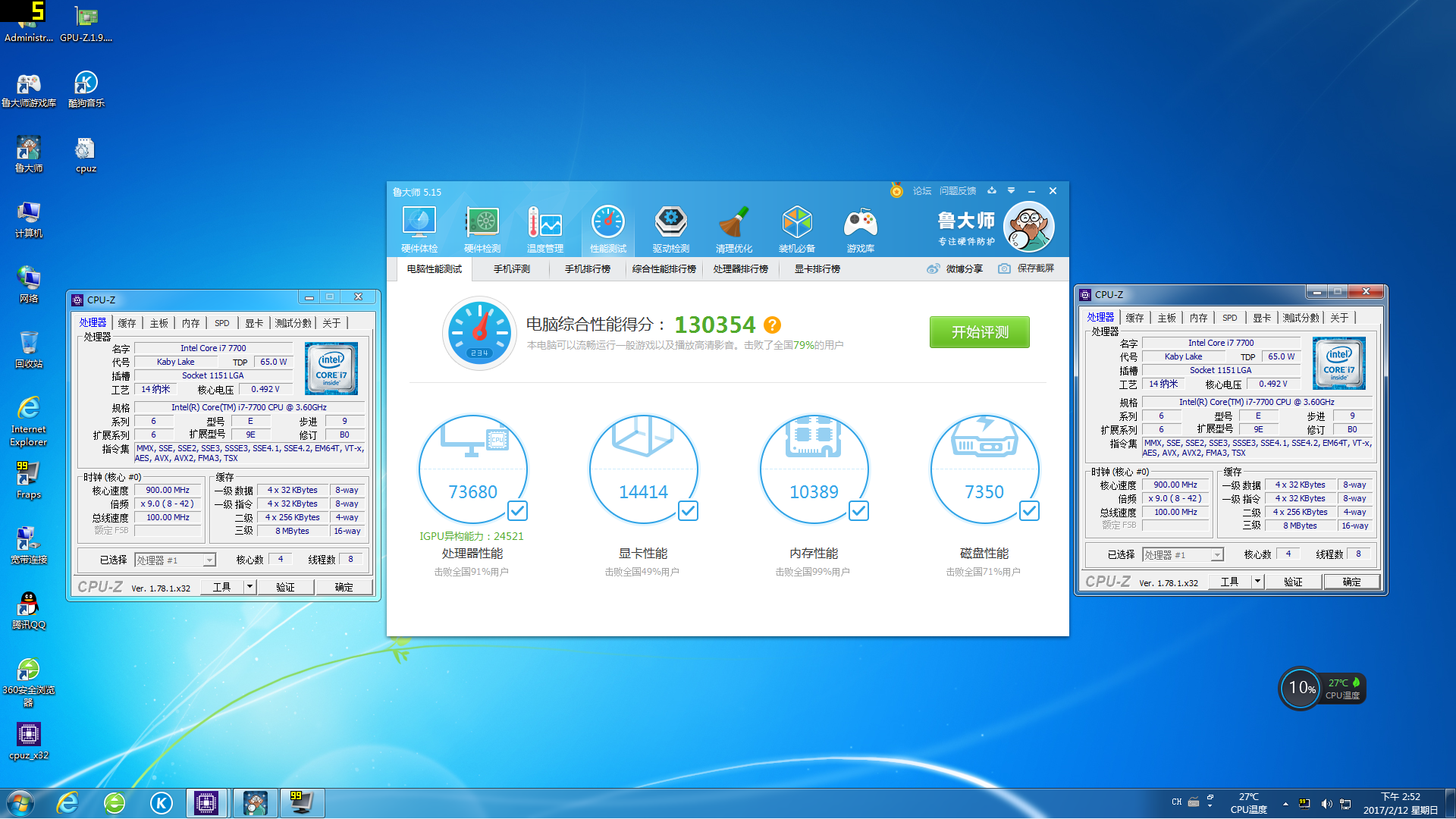Click the taskbar clock

click(1401, 803)
